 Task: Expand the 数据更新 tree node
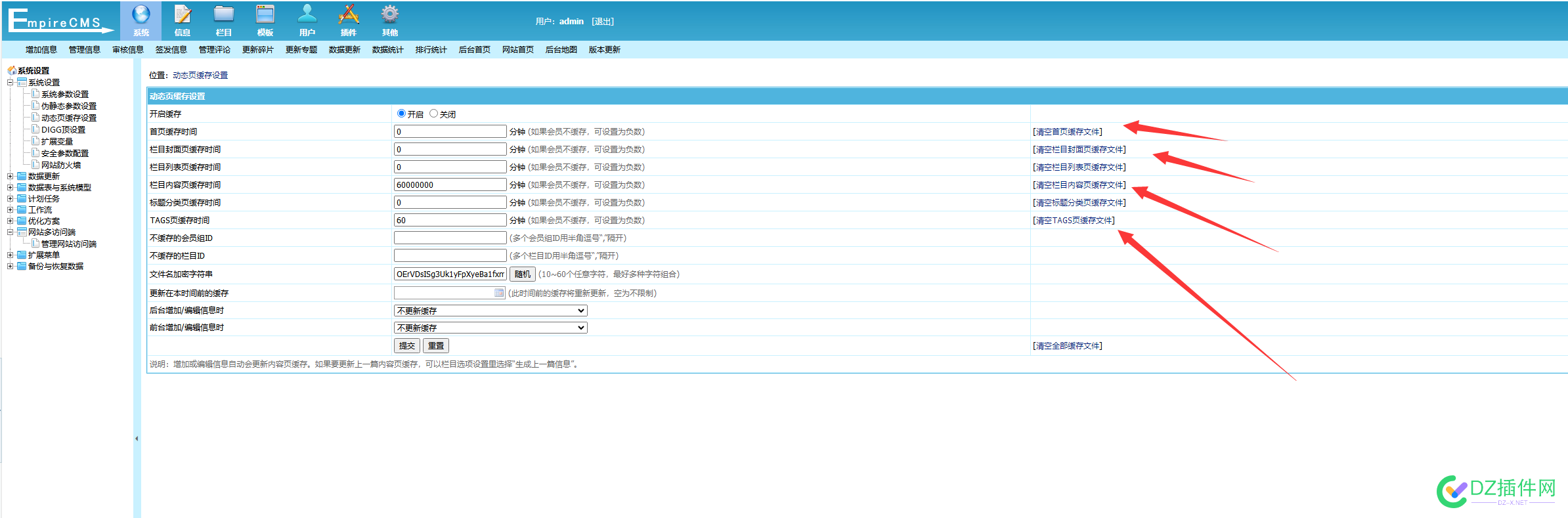pos(11,176)
